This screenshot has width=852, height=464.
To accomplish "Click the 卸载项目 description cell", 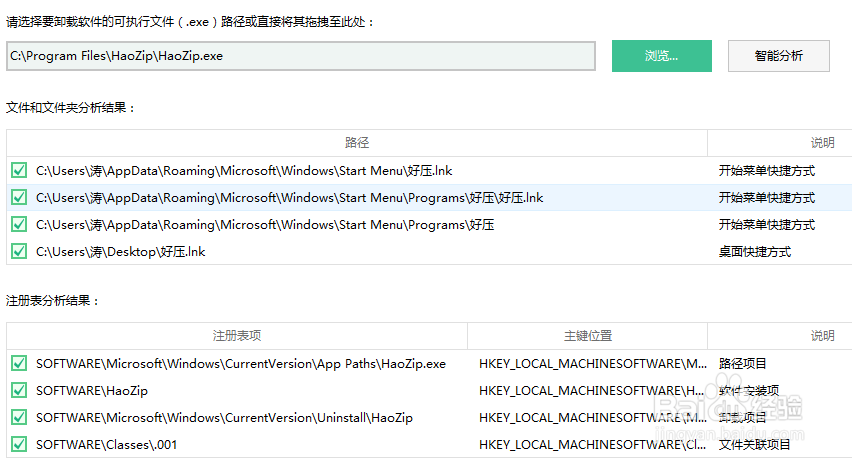I will [x=743, y=418].
